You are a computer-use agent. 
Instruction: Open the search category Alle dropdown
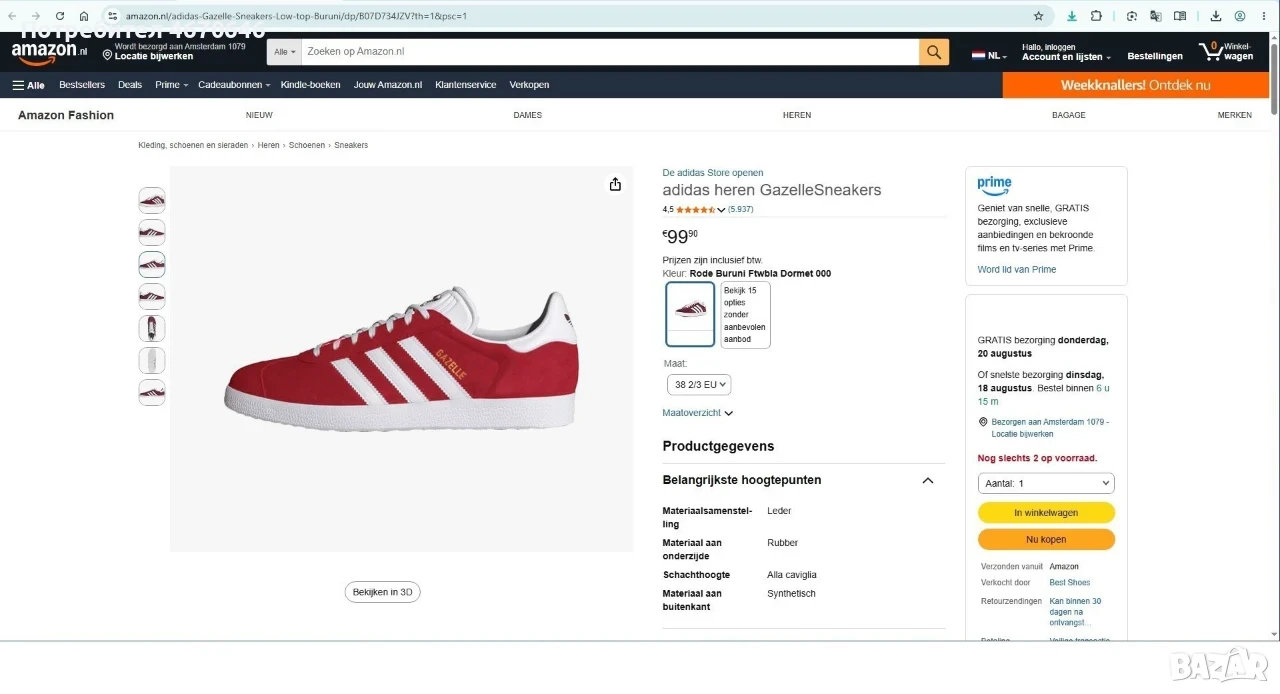(285, 52)
